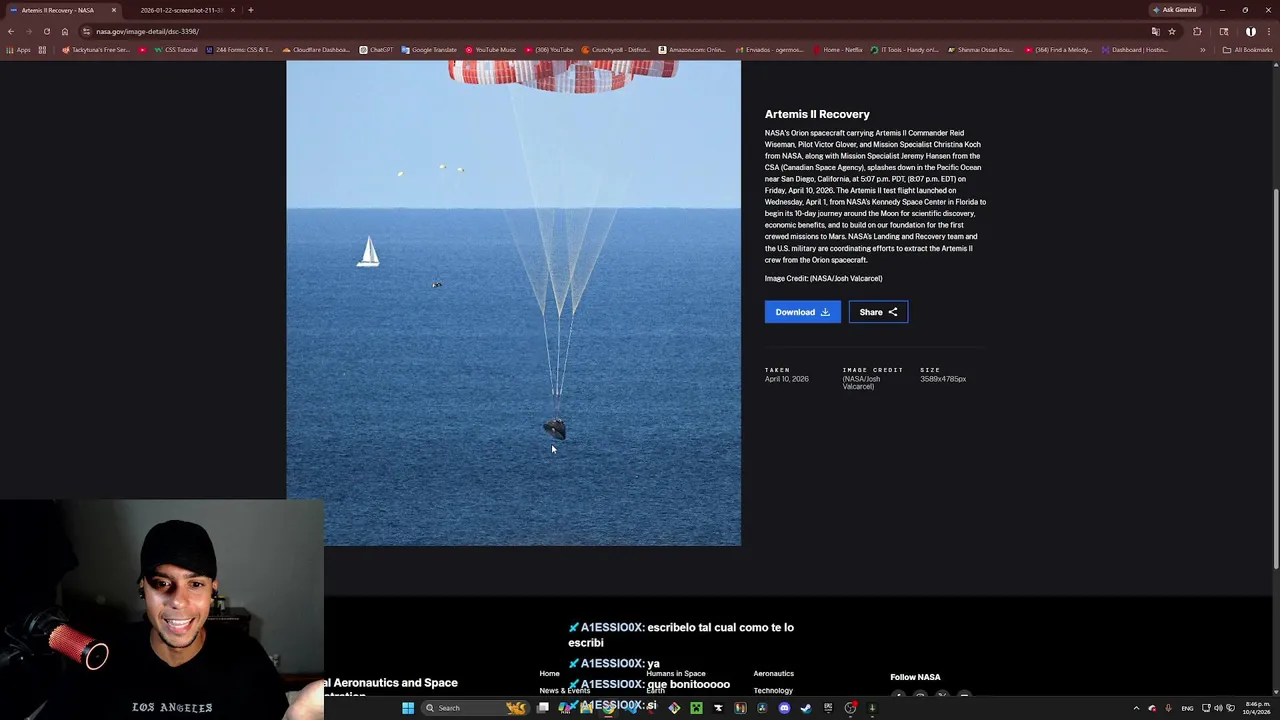Open the Home - Netflix bookmark
Screen dimensions: 1280x720
[838, 50]
